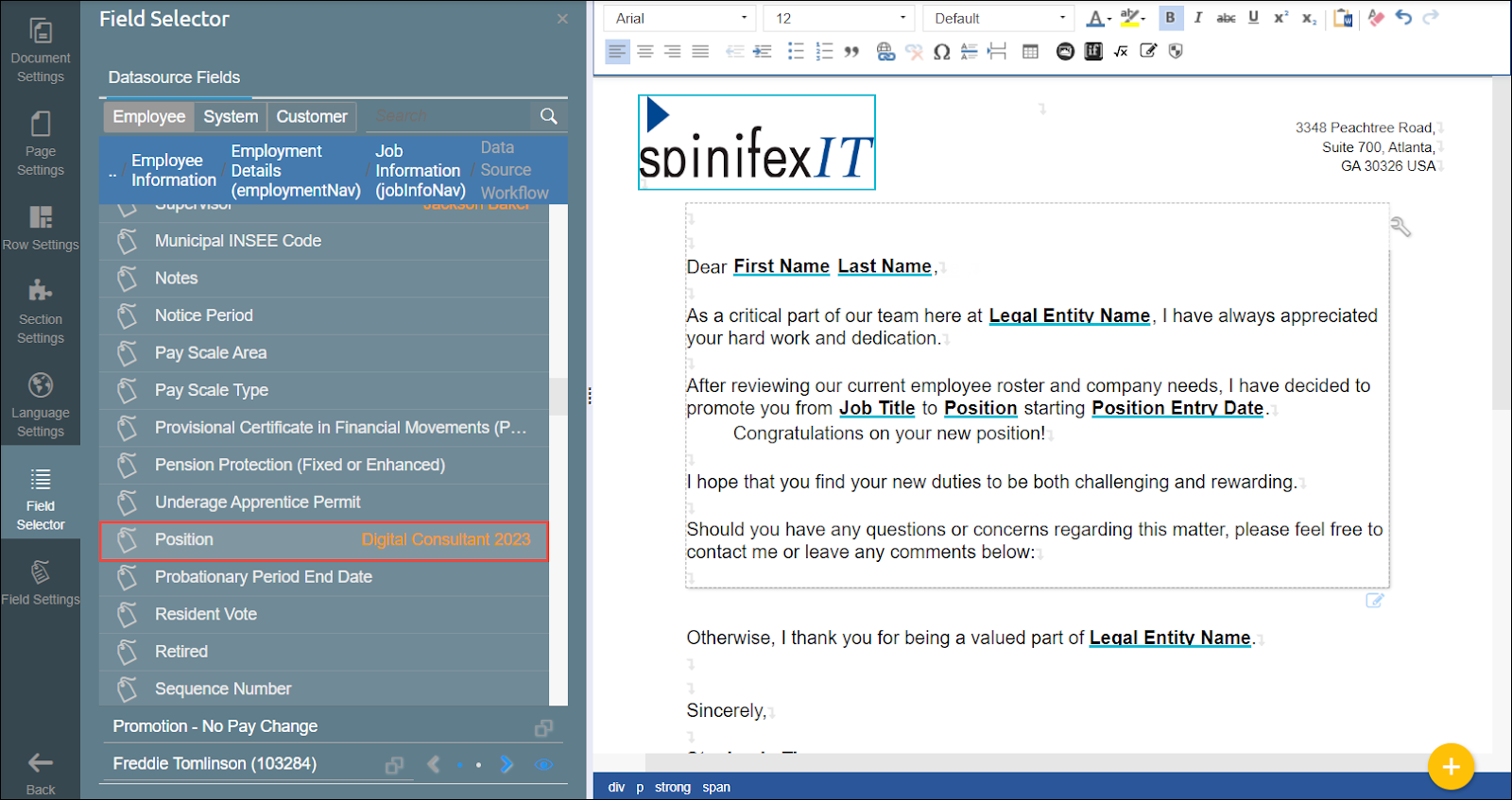Click the search magnifier icon in Field Selector
The image size is (1512, 800).
pos(548,116)
